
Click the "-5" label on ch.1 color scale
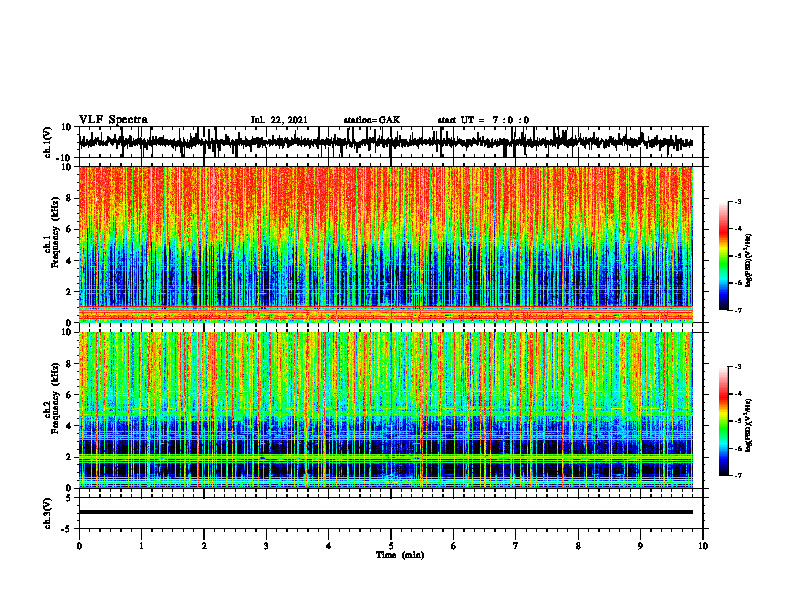tap(738, 256)
